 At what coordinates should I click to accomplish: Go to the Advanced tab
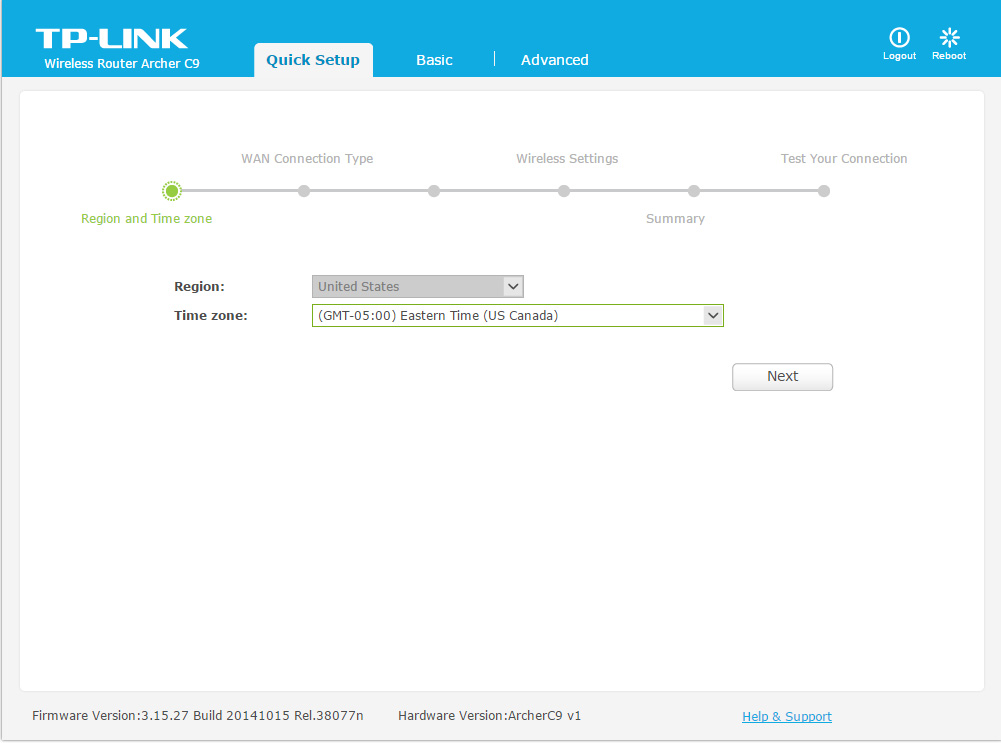pos(554,60)
